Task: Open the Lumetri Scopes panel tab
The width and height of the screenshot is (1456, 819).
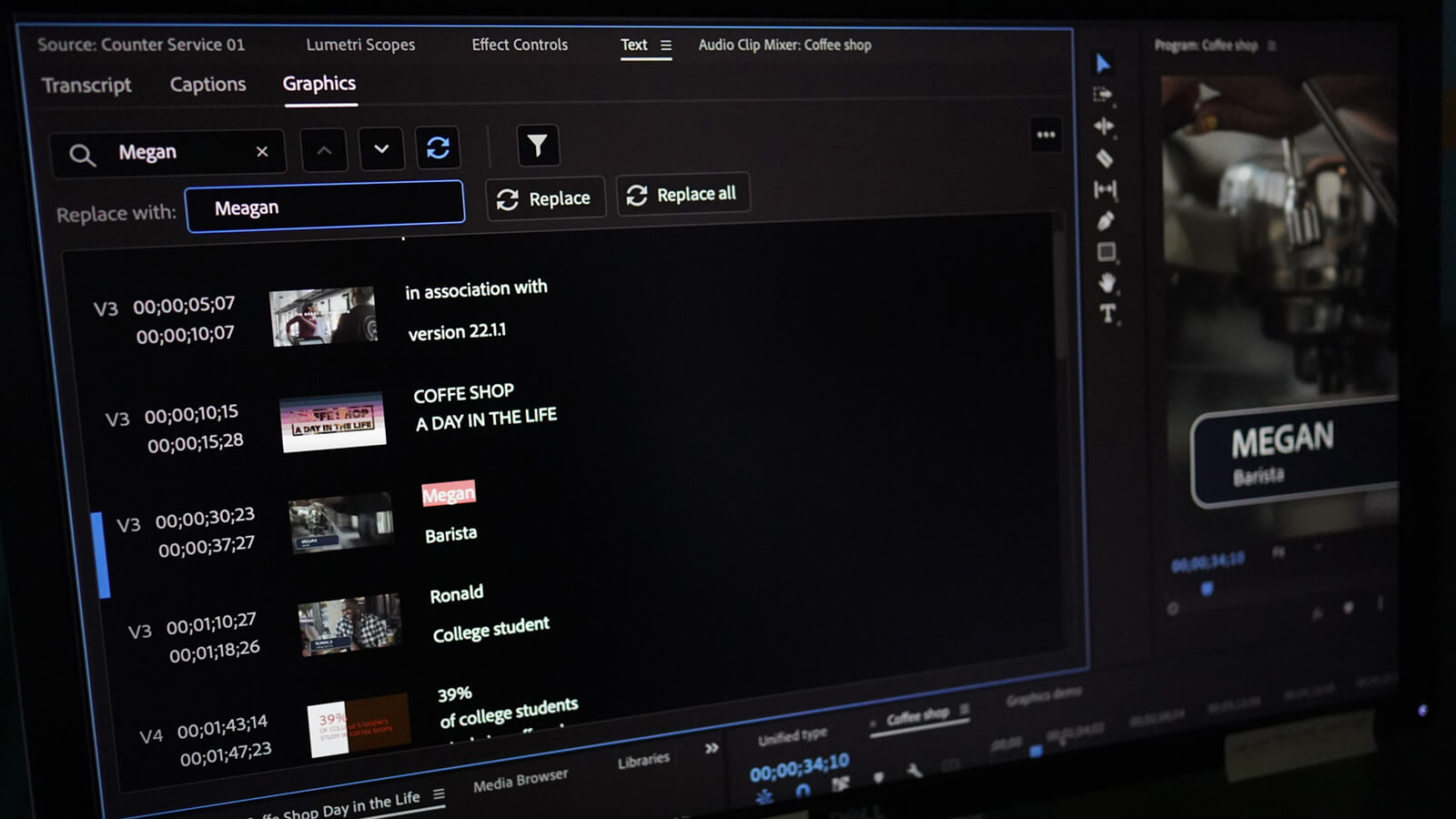Action: [360, 45]
